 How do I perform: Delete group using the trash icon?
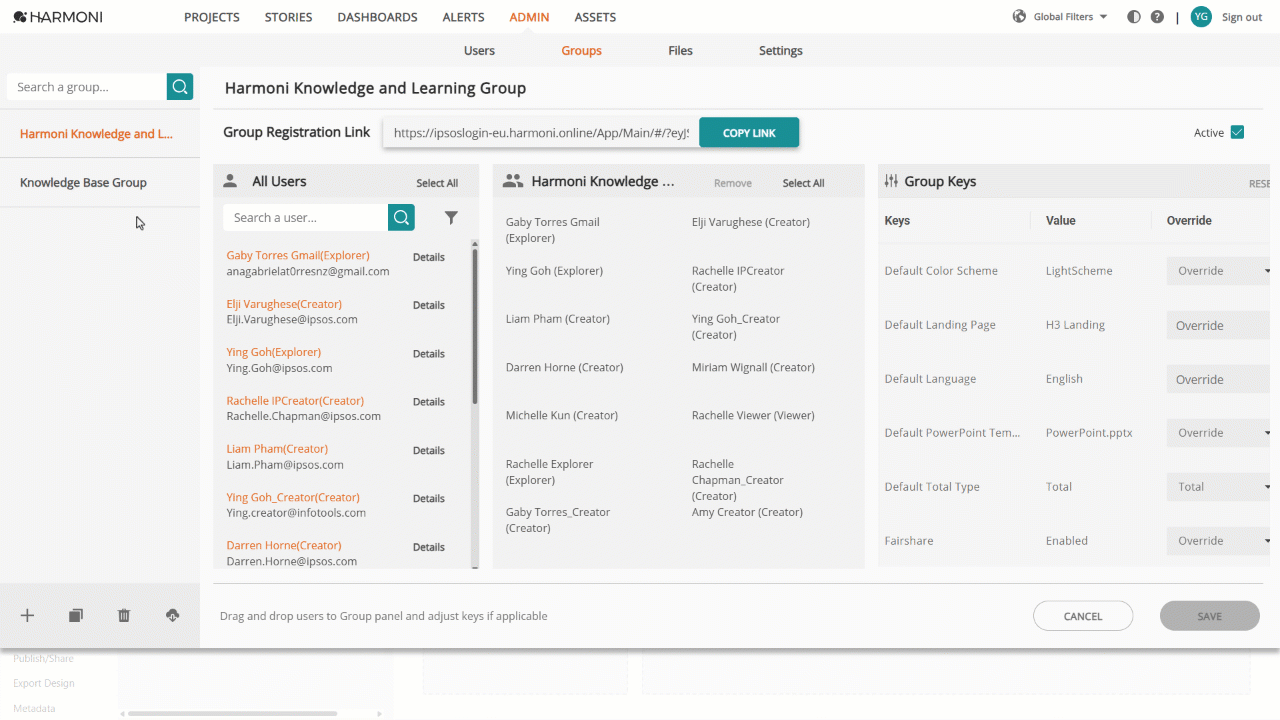124,616
